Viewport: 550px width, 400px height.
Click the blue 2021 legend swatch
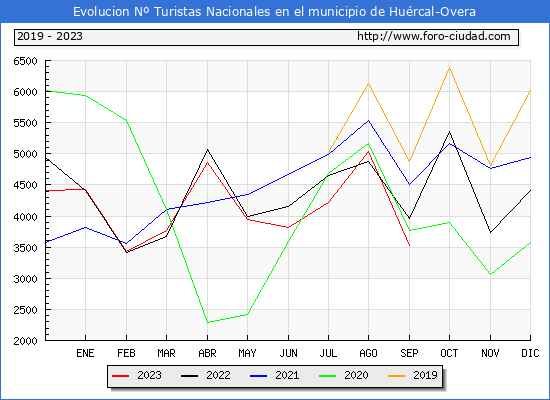(259, 376)
